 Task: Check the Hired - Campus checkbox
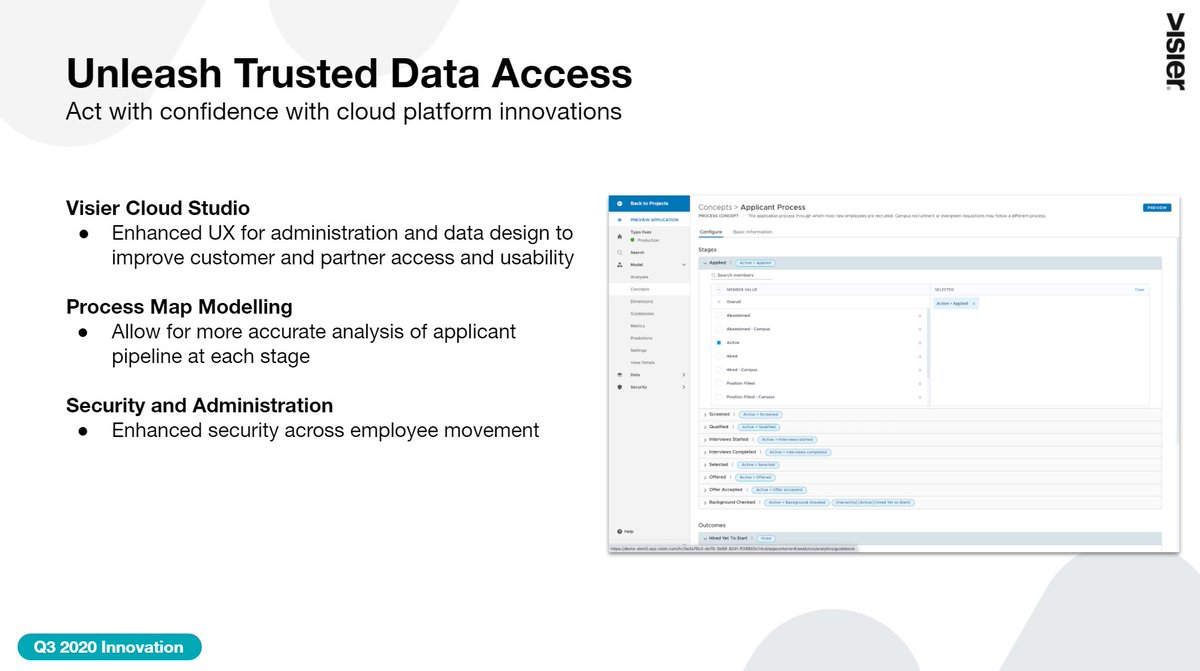719,369
